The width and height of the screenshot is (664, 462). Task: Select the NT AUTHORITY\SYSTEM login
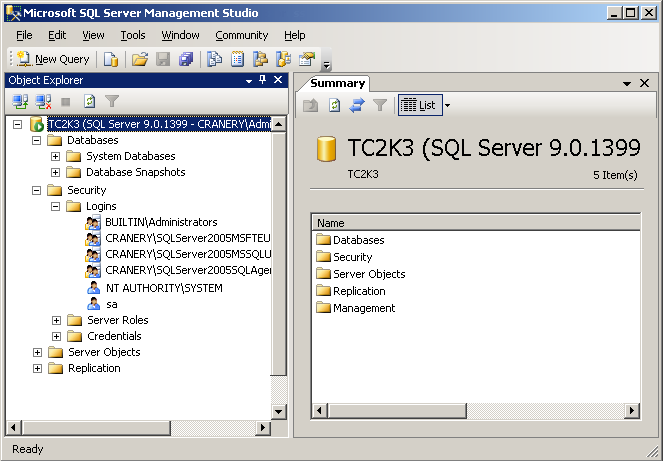tap(164, 288)
